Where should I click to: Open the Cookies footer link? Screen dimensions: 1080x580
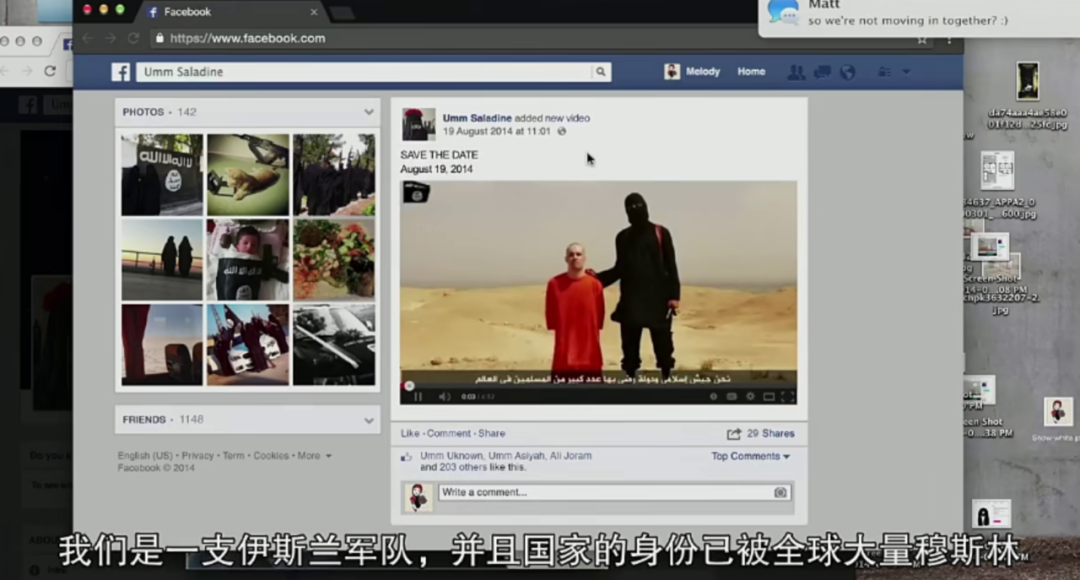coord(271,456)
